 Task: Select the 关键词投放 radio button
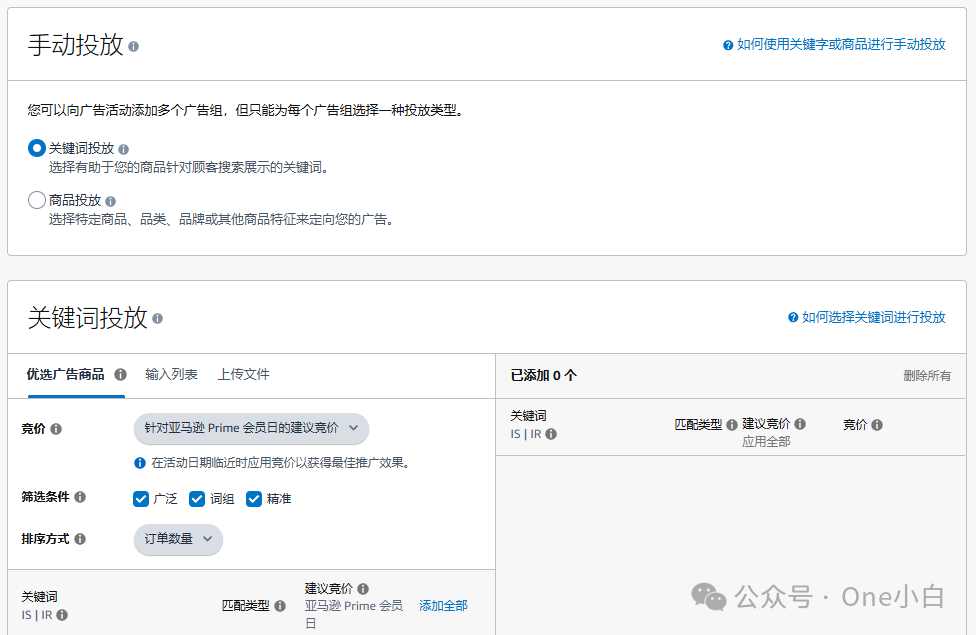(x=37, y=148)
